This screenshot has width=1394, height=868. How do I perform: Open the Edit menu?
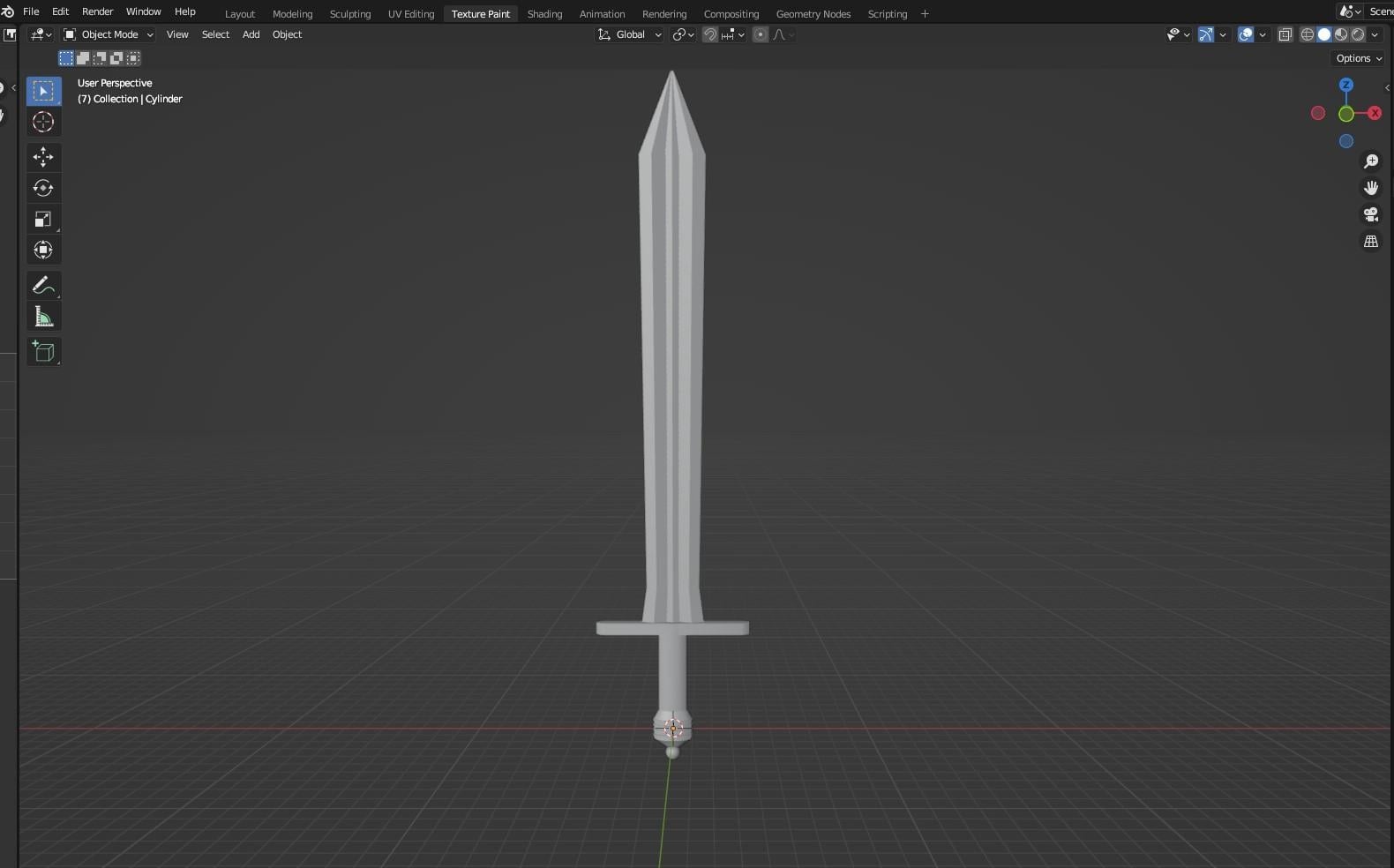(x=60, y=11)
